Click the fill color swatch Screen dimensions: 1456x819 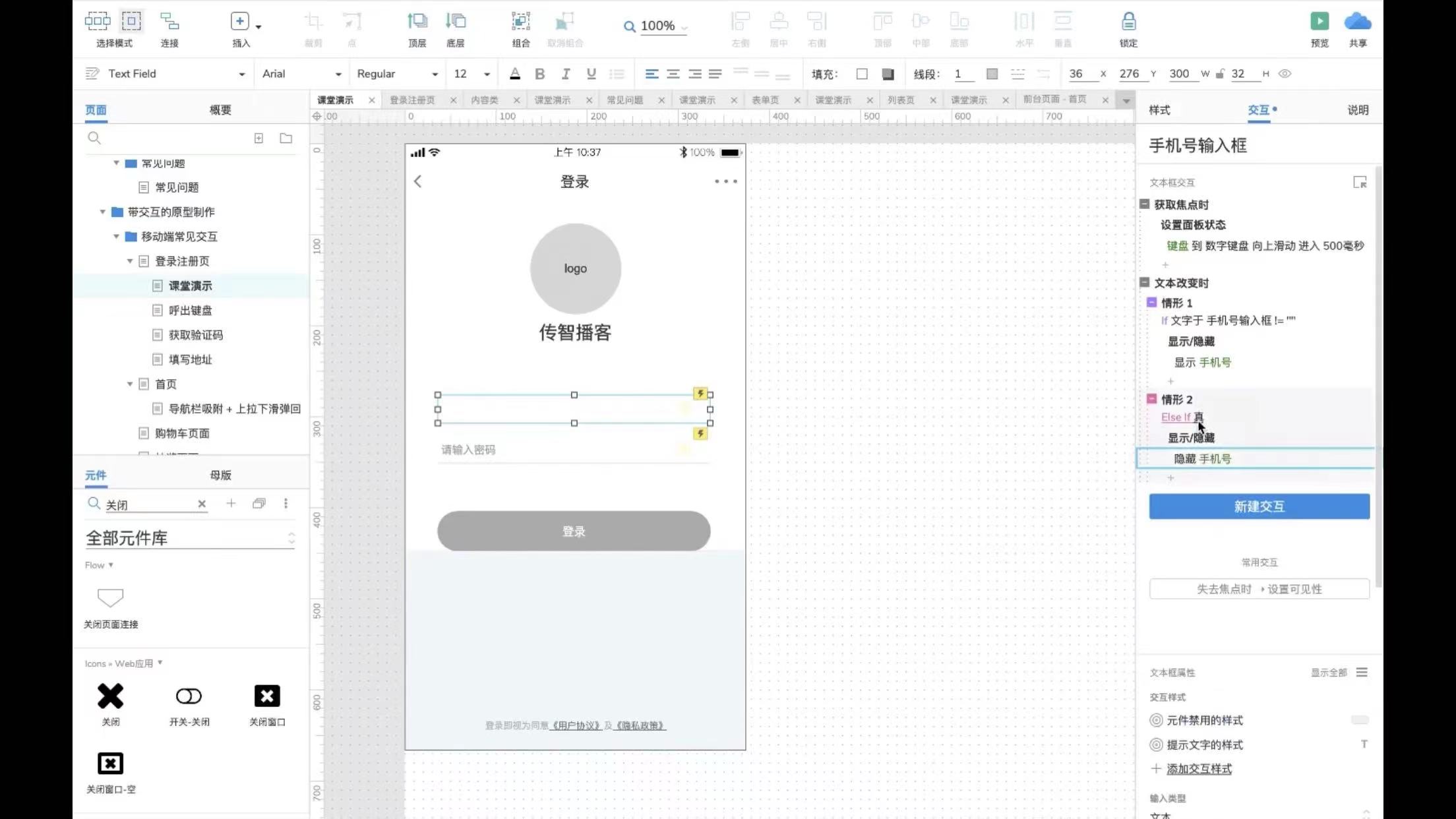coord(861,74)
